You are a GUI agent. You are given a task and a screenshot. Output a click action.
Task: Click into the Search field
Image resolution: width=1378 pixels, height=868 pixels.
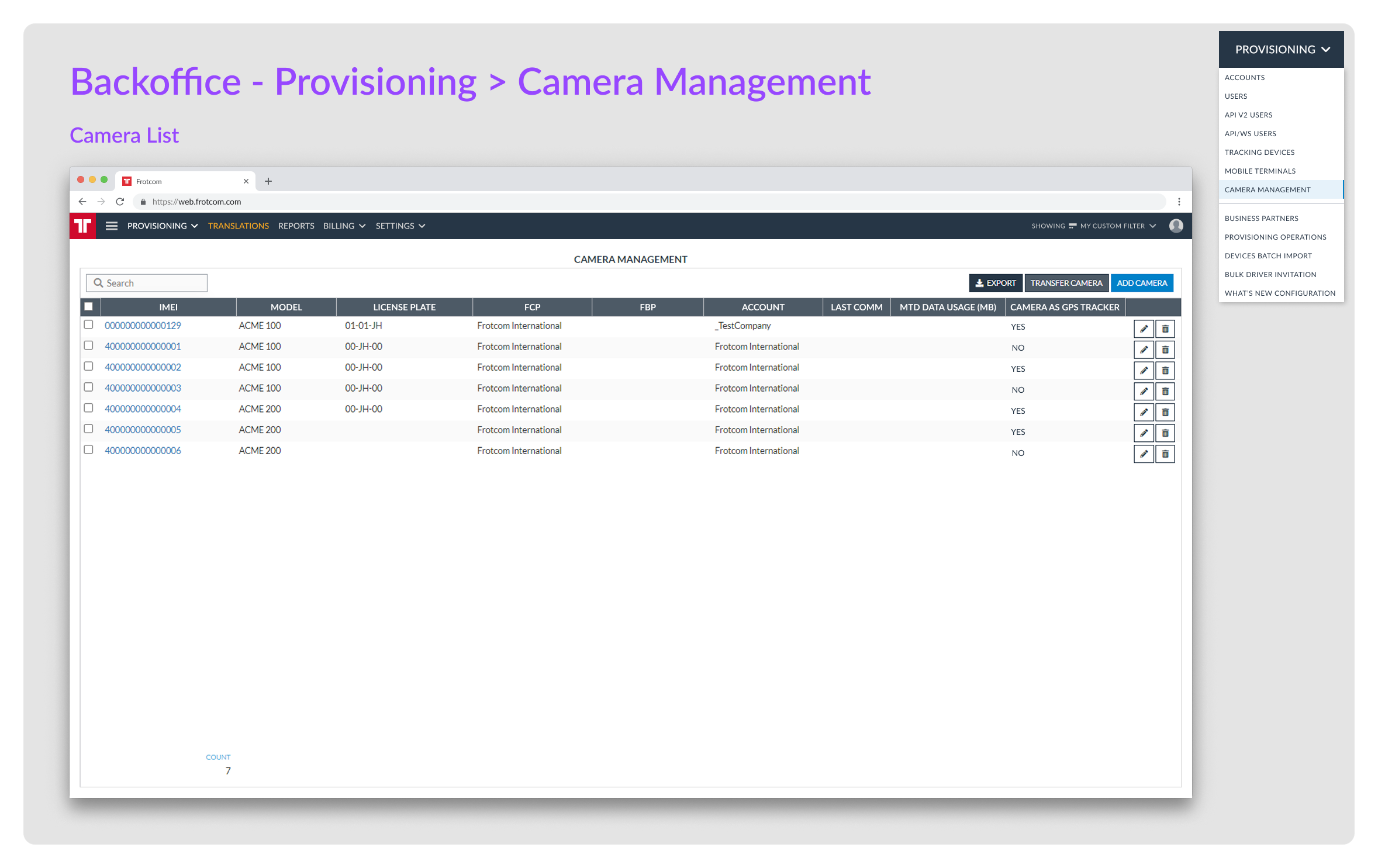tap(147, 283)
